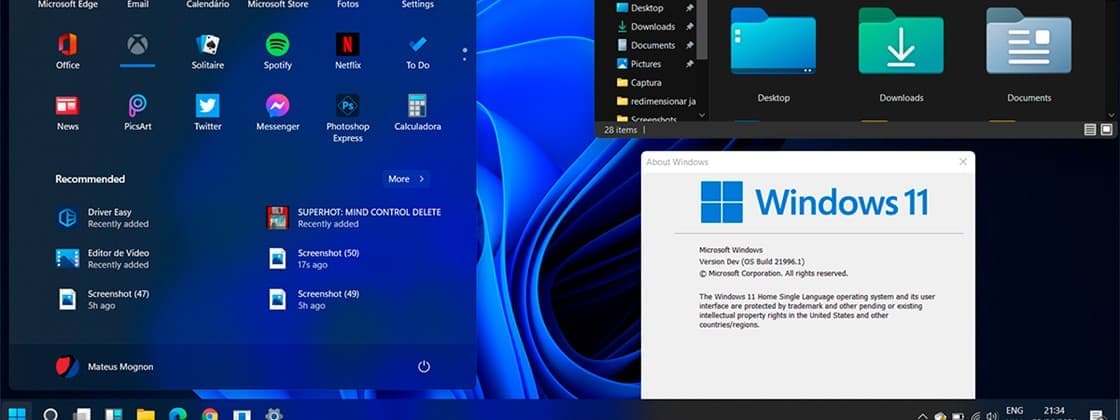This screenshot has width=1120, height=420.
Task: Click the power button in Start menu
Action: pyautogui.click(x=424, y=366)
